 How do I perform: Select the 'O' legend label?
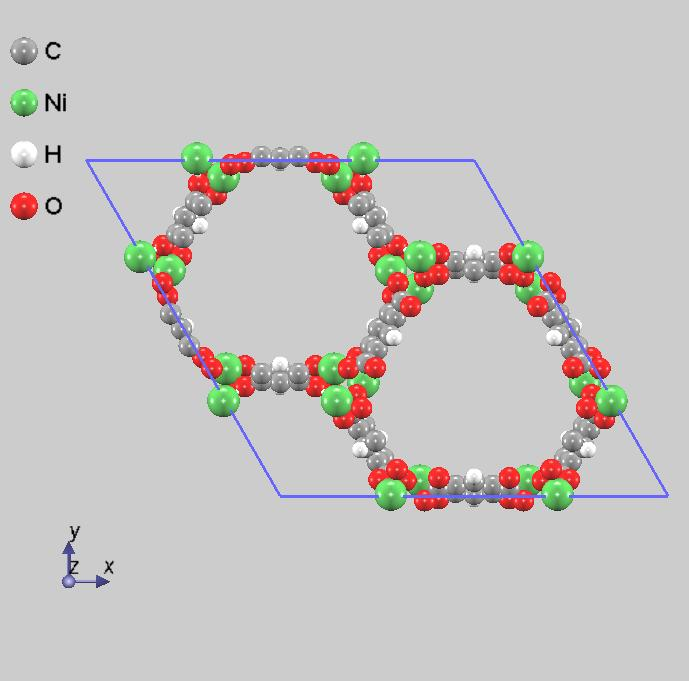coord(54,206)
